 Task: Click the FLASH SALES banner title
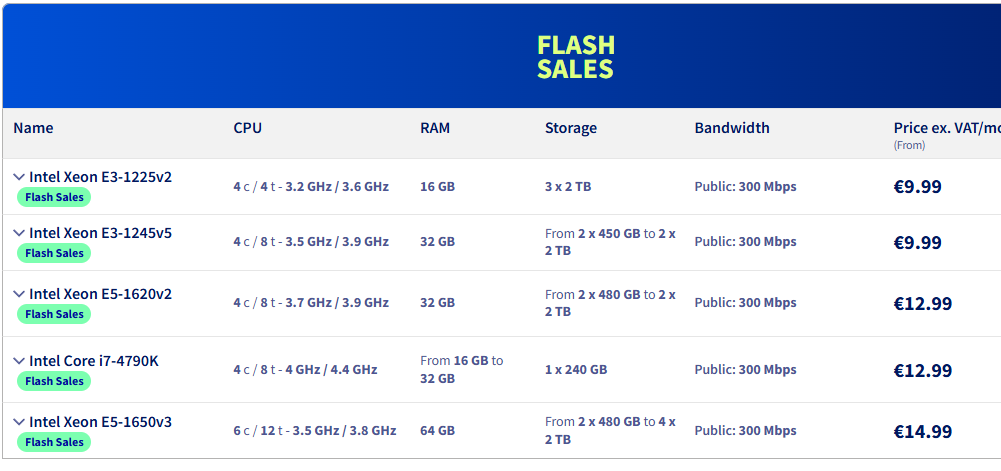576,57
